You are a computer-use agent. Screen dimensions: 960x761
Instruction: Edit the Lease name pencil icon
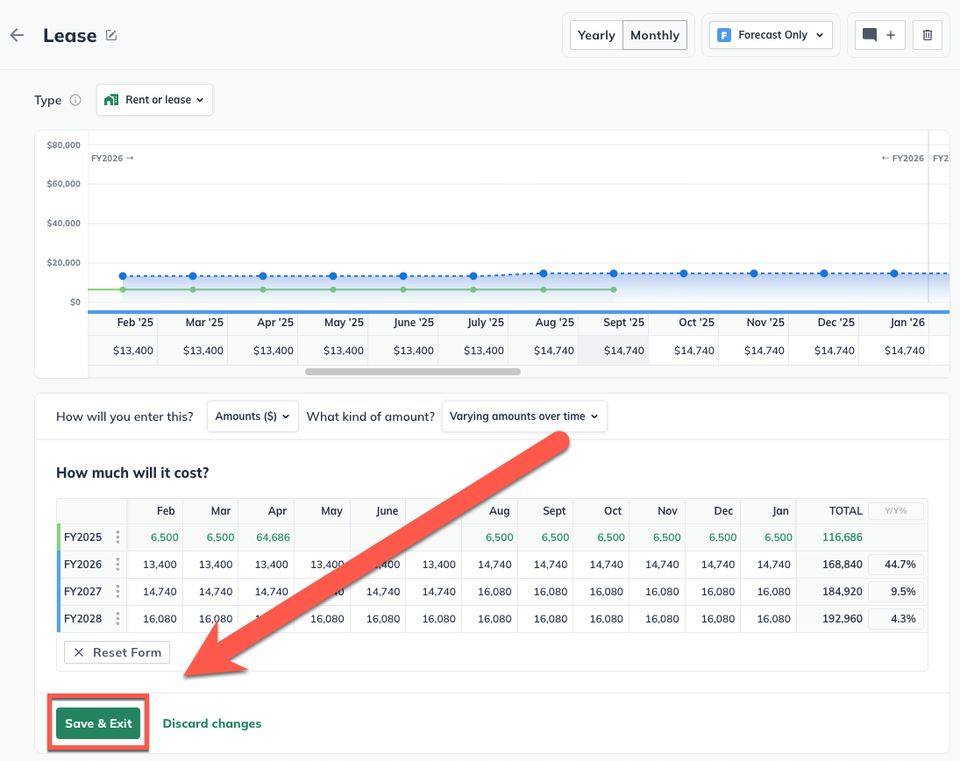pos(111,36)
